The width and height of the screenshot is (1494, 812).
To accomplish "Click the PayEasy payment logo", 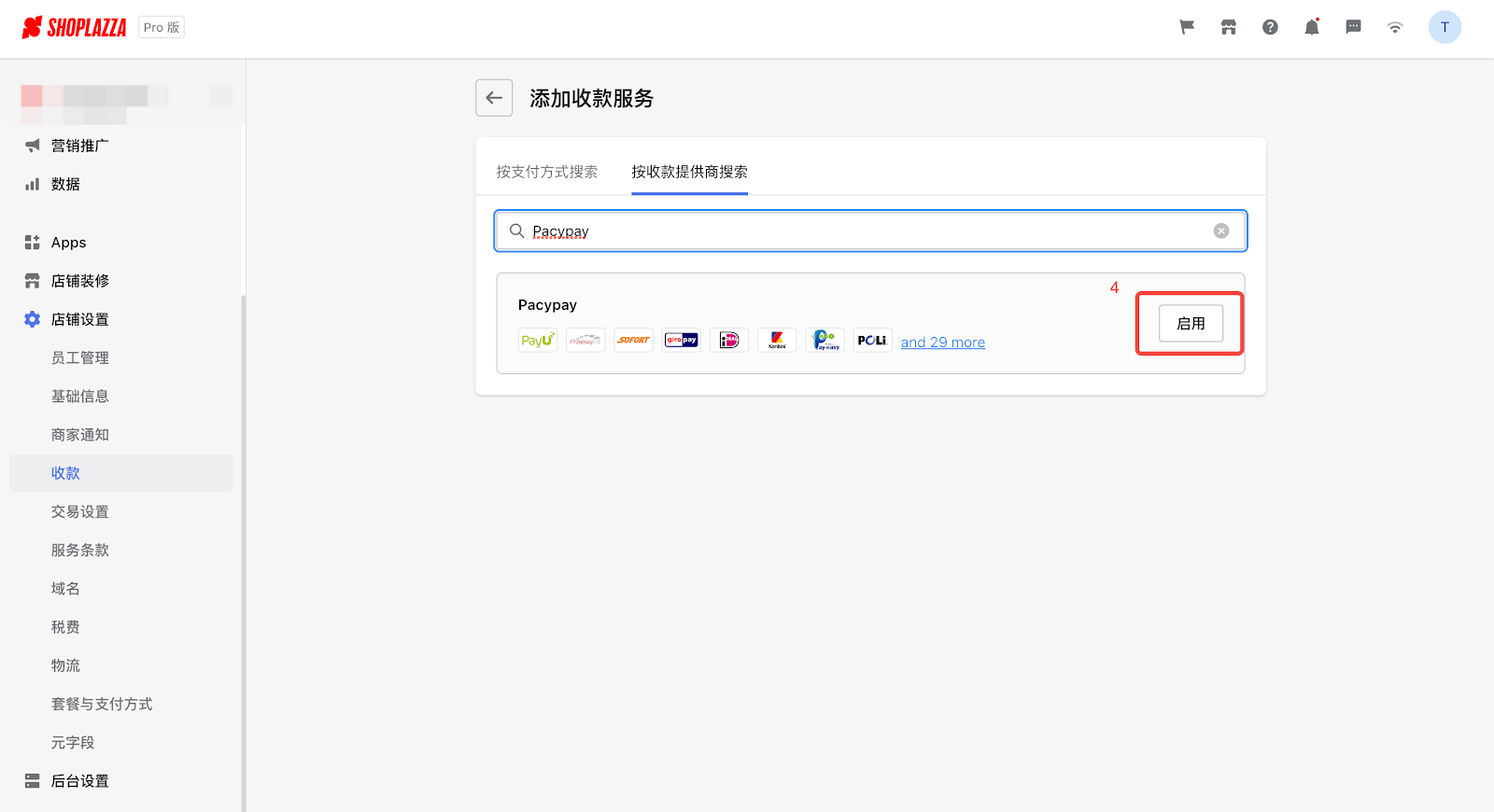I will 825,340.
